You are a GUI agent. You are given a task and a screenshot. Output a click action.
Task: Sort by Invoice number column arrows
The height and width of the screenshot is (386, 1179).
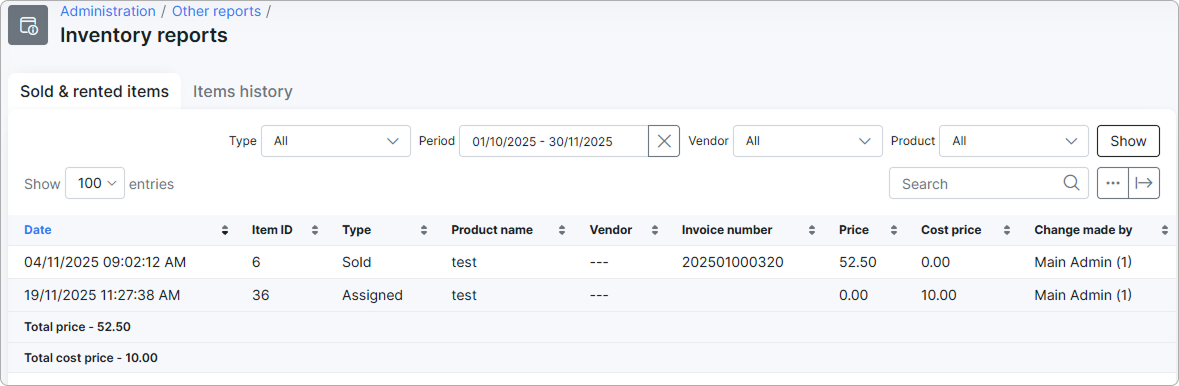pos(812,230)
